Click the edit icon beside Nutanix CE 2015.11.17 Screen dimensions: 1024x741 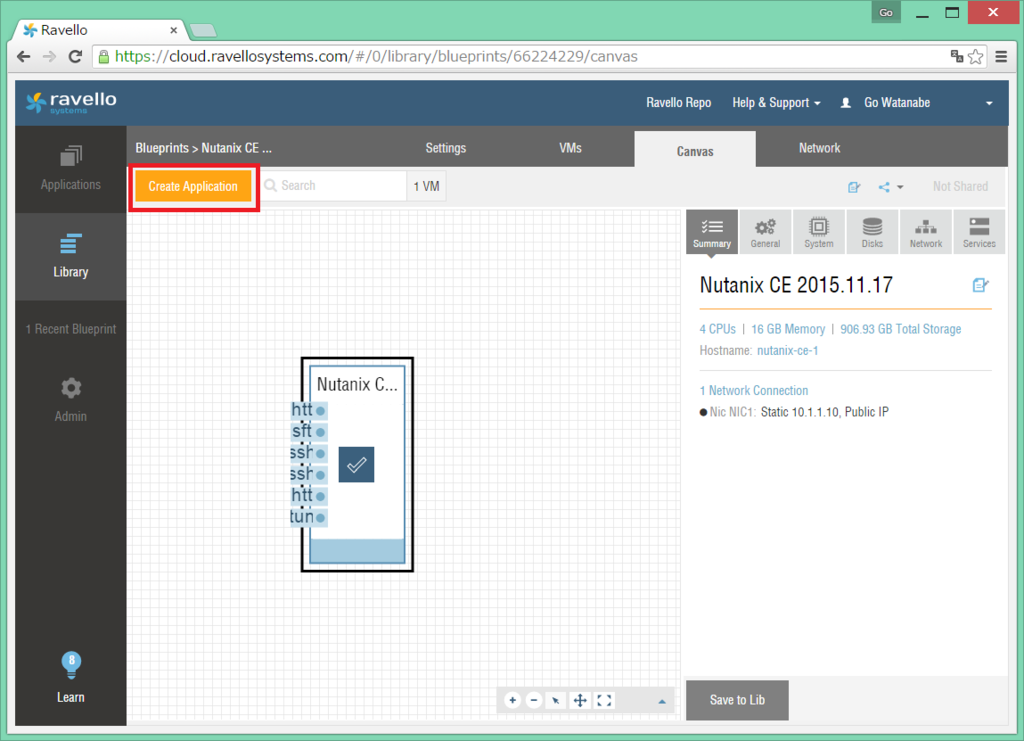coord(980,285)
